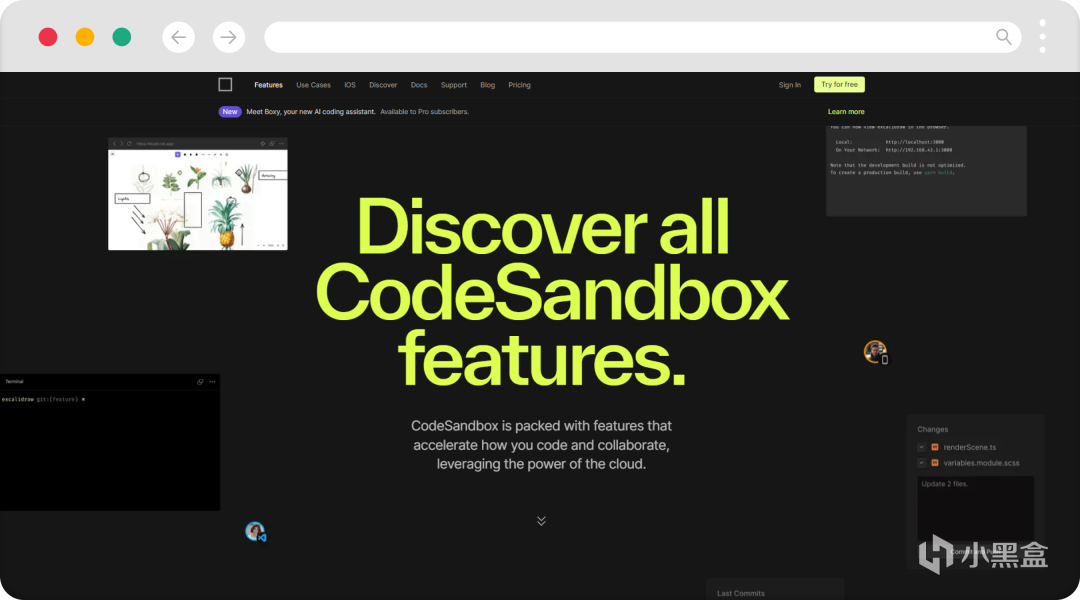
Task: Open the Discover nav item
Action: tap(383, 85)
